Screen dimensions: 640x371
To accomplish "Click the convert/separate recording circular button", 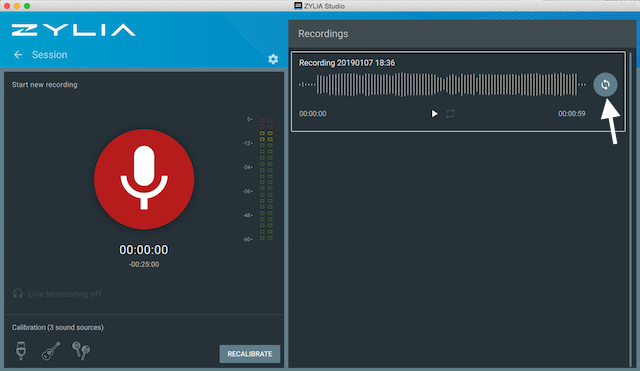I will click(x=605, y=84).
